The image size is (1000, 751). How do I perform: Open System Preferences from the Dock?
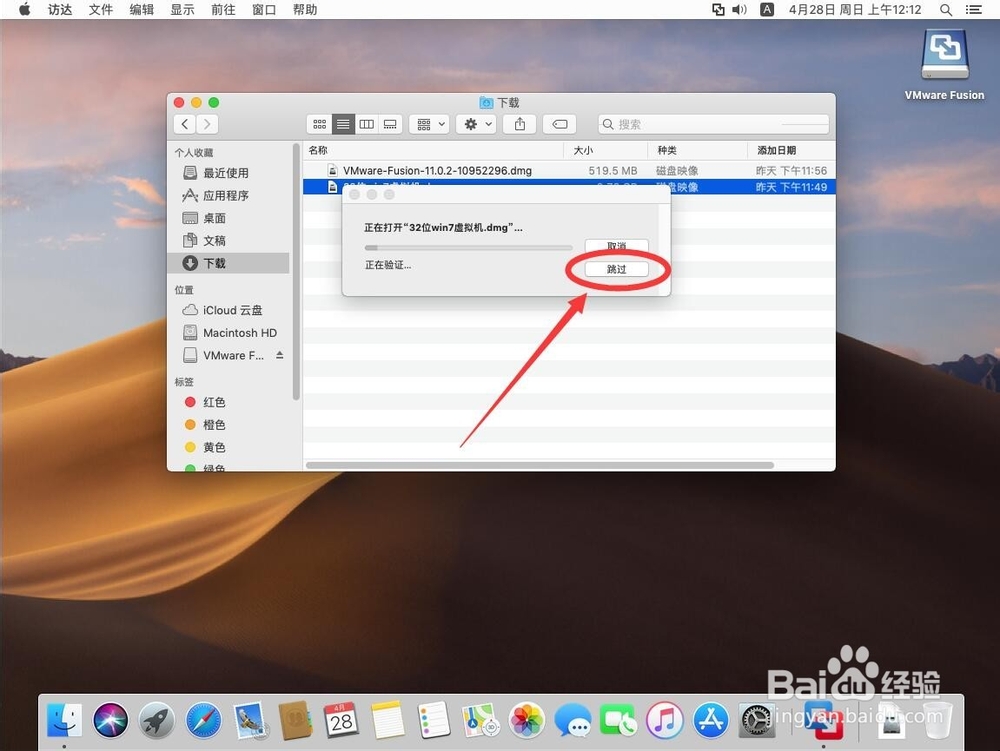pyautogui.click(x=757, y=718)
